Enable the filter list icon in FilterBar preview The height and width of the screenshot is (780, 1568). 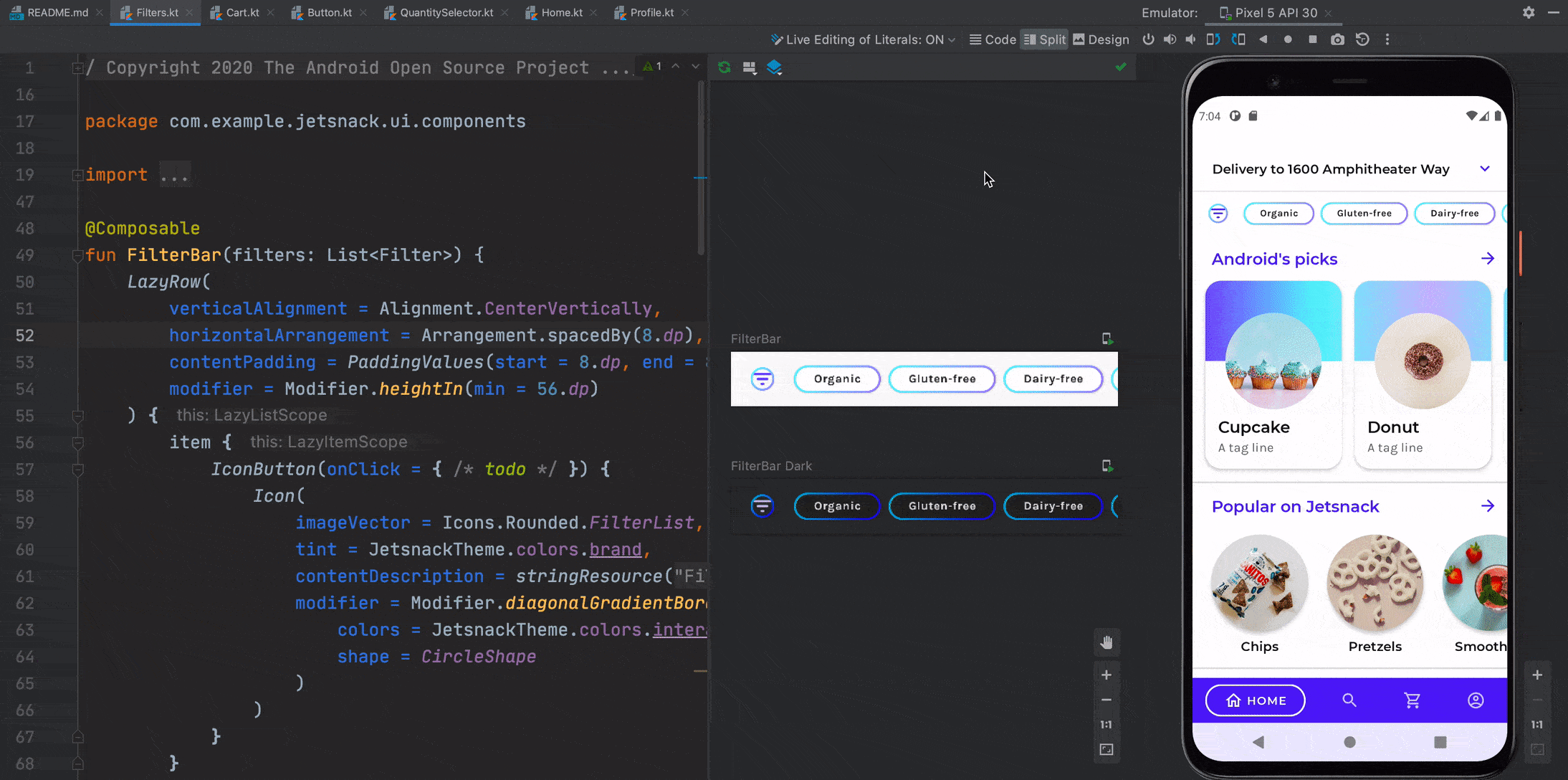(x=761, y=378)
